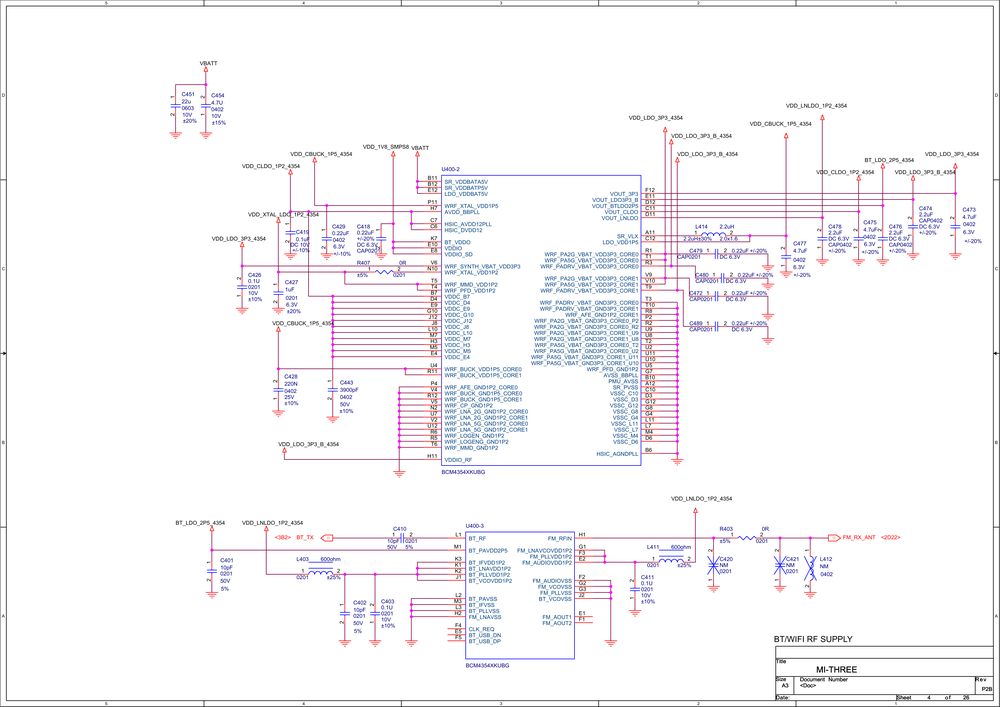The width and height of the screenshot is (1000, 707).
Task: Select pin name FM_AOUT2
Action: click(x=557, y=623)
